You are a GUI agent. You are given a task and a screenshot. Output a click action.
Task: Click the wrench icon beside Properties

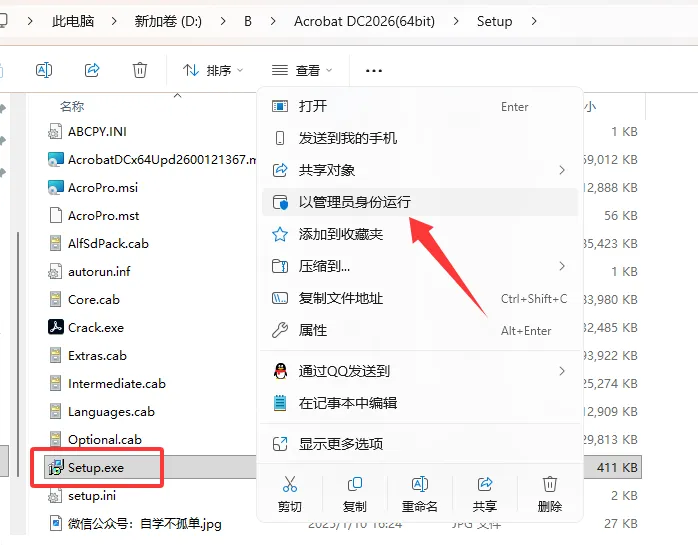click(x=280, y=330)
